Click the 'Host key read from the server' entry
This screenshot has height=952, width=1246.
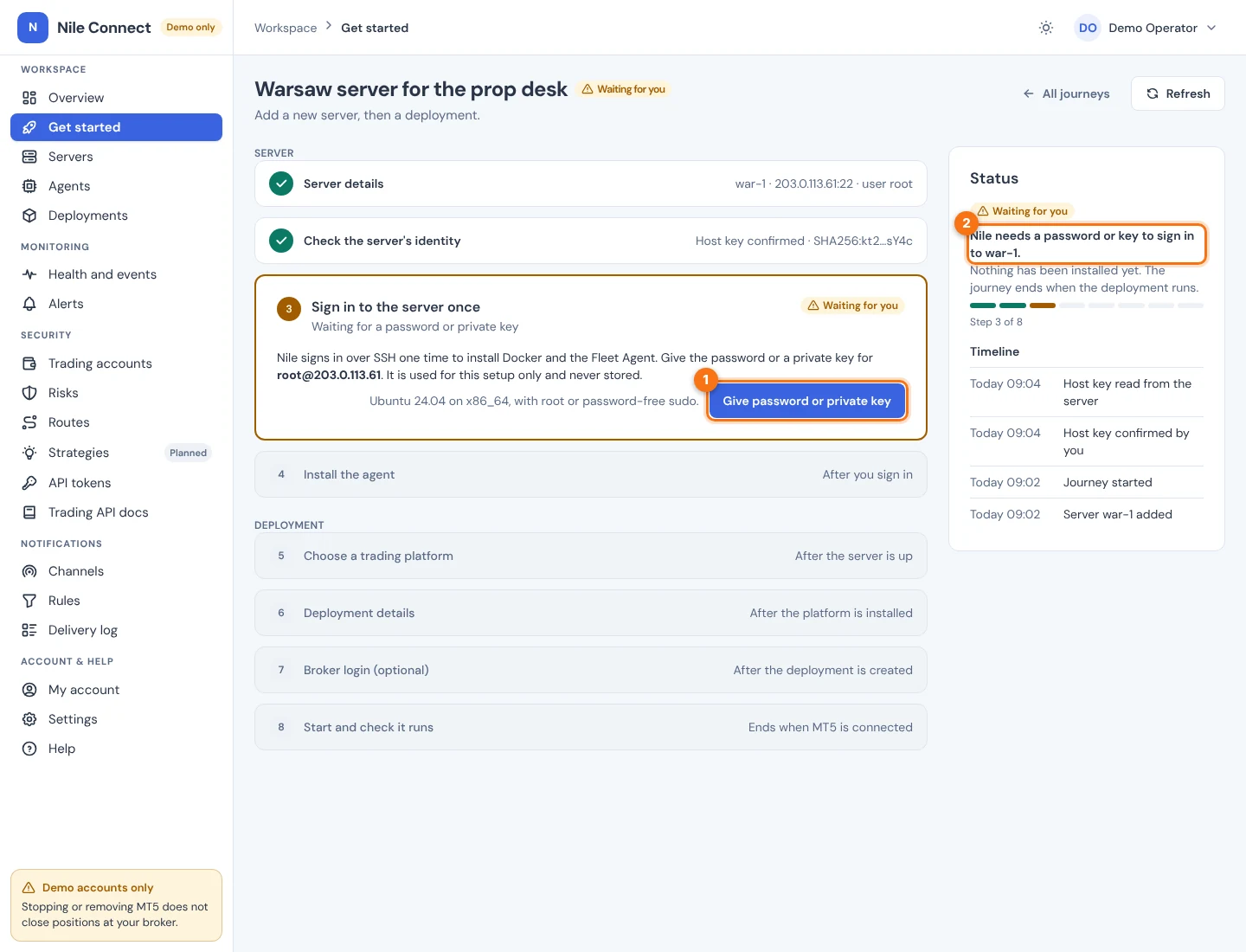(x=1087, y=392)
